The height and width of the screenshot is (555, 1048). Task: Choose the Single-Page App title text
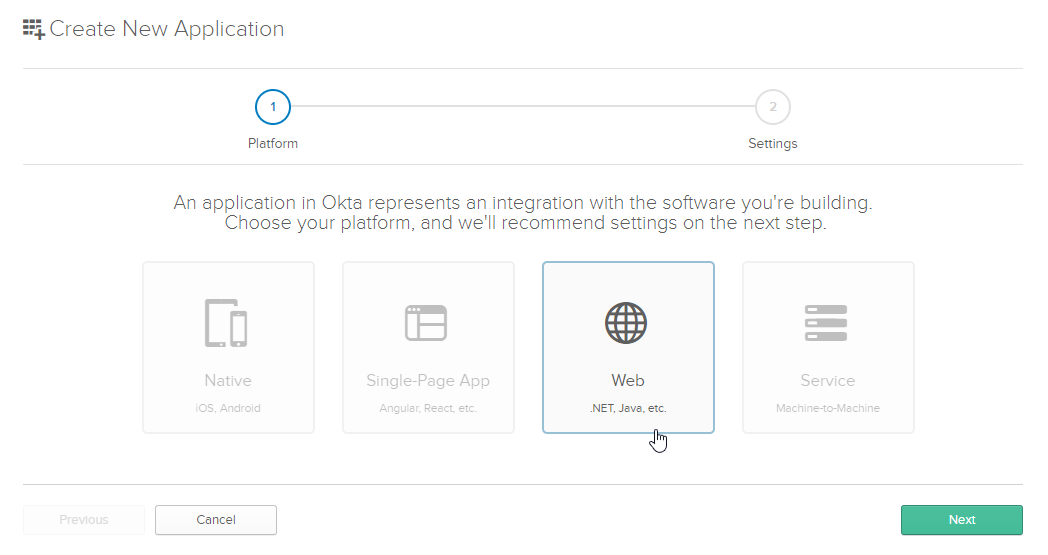tap(428, 381)
